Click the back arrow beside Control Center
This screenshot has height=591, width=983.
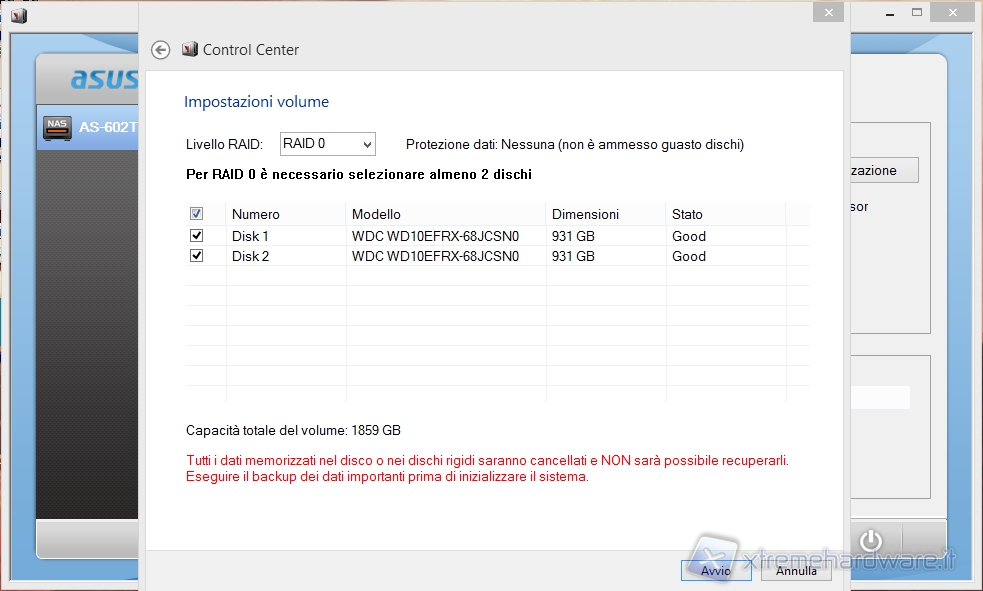160,50
